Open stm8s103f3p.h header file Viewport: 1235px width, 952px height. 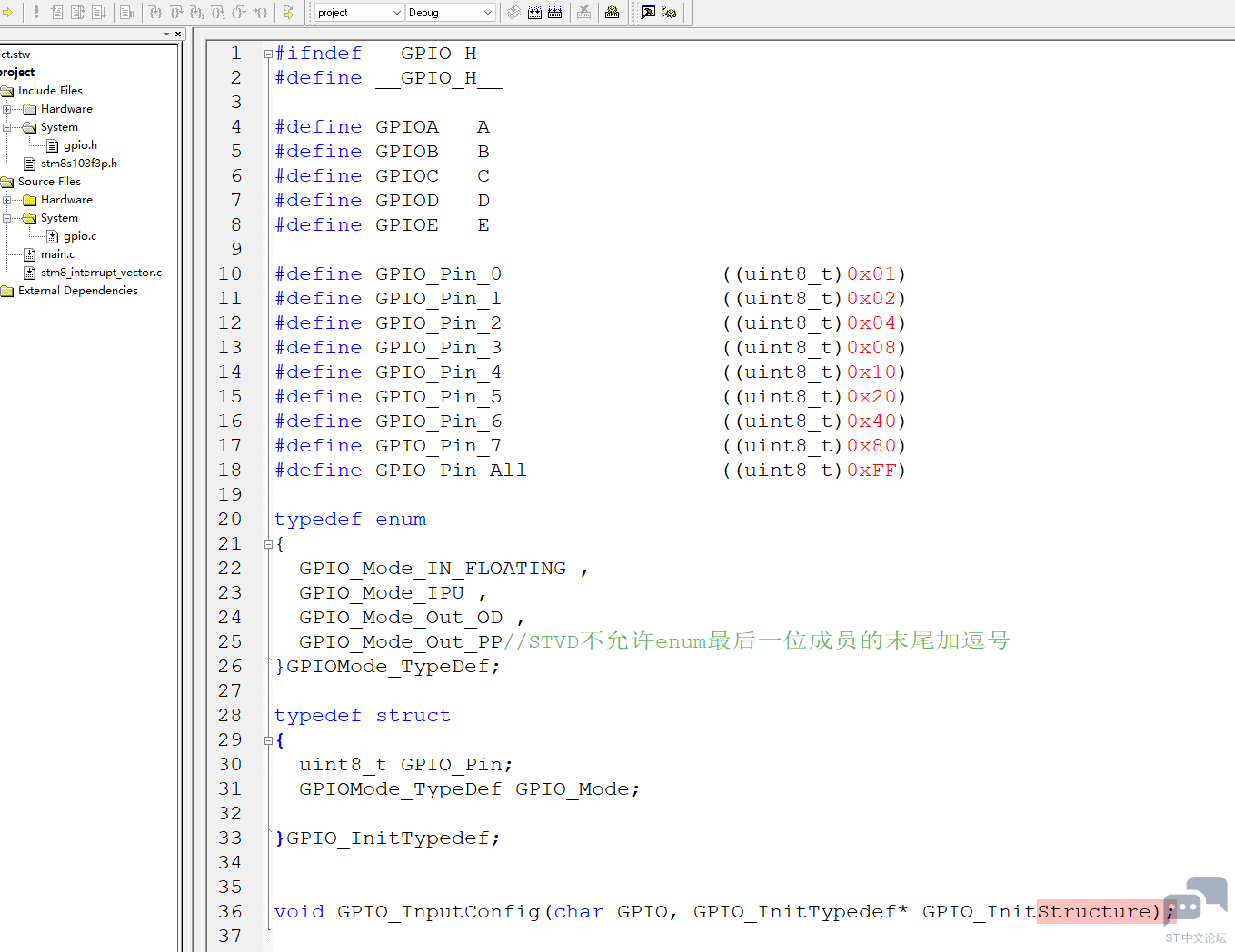coord(78,164)
